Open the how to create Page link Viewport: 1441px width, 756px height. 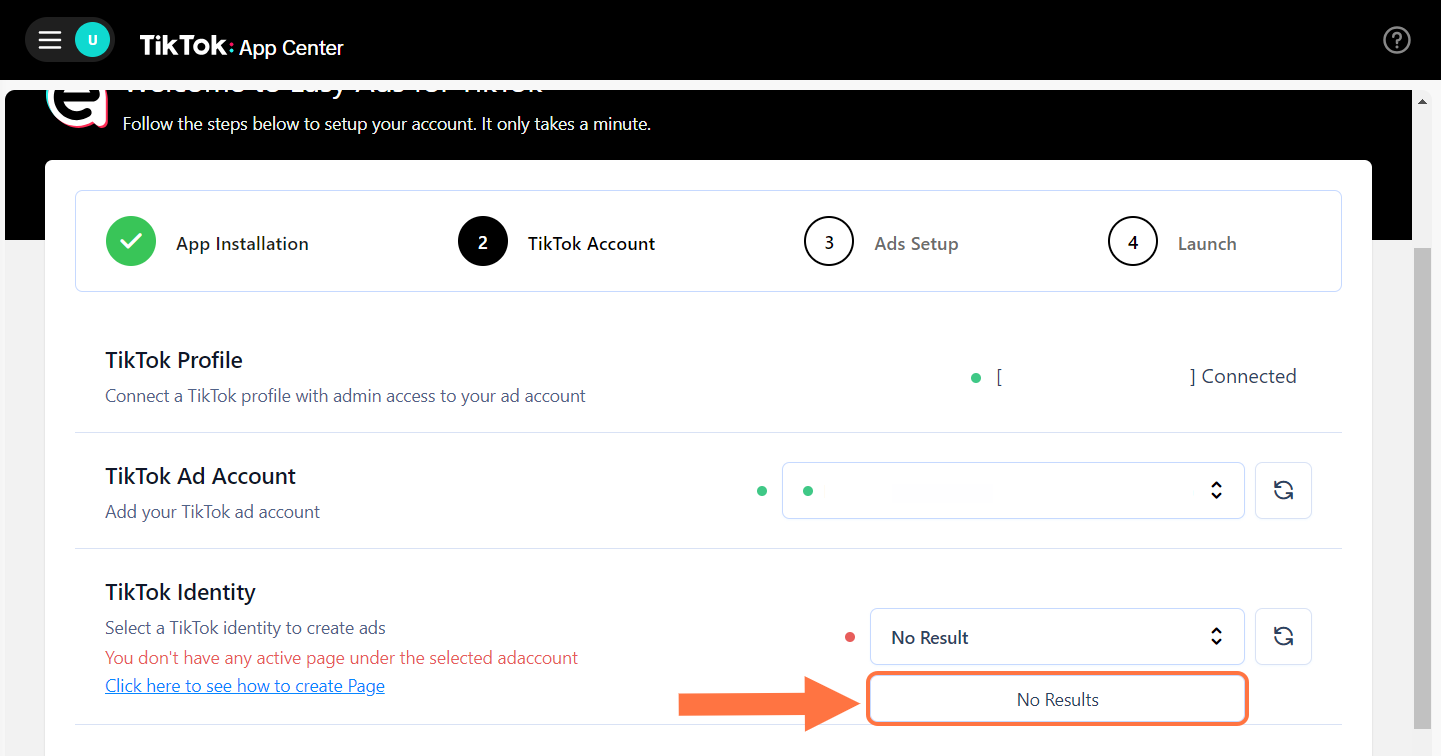pyautogui.click(x=245, y=686)
